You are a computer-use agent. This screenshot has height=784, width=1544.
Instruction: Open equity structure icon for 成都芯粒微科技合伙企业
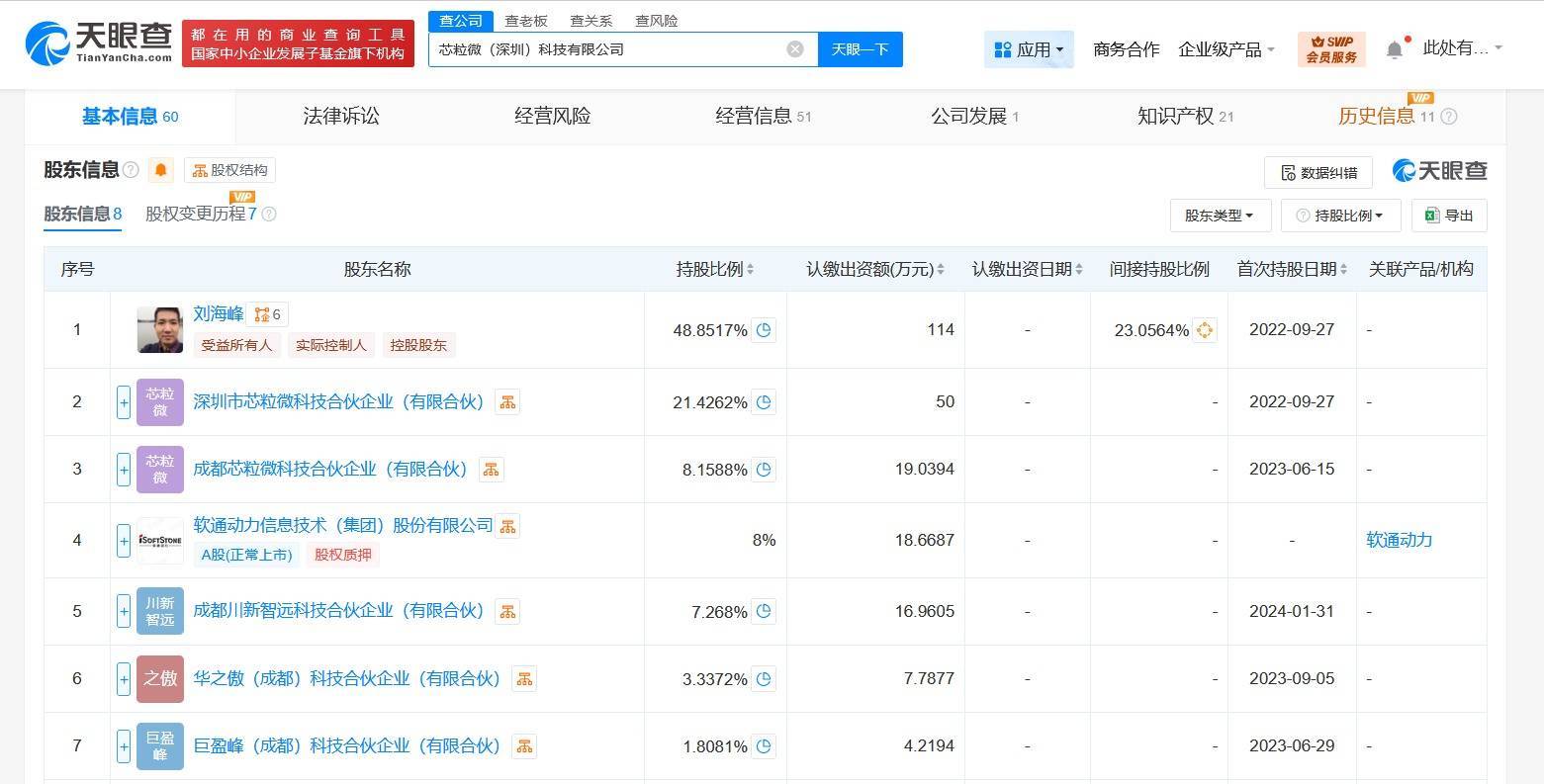491,469
